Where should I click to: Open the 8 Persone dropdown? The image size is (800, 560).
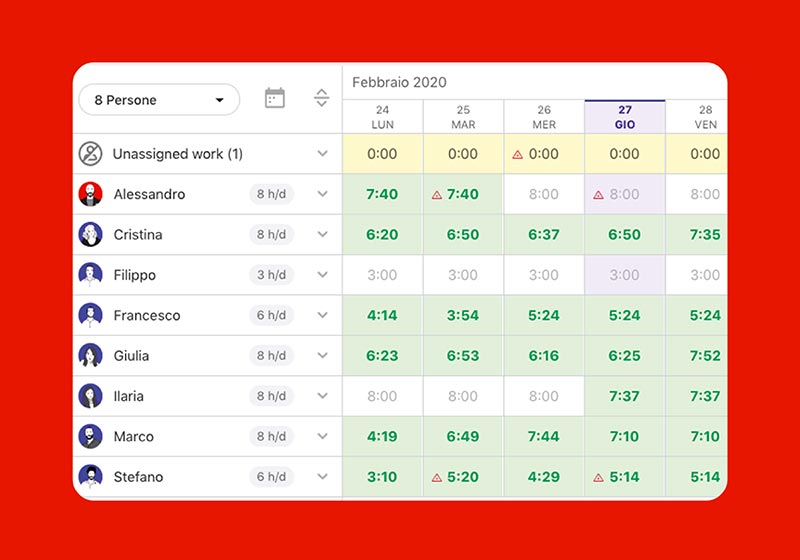point(159,100)
